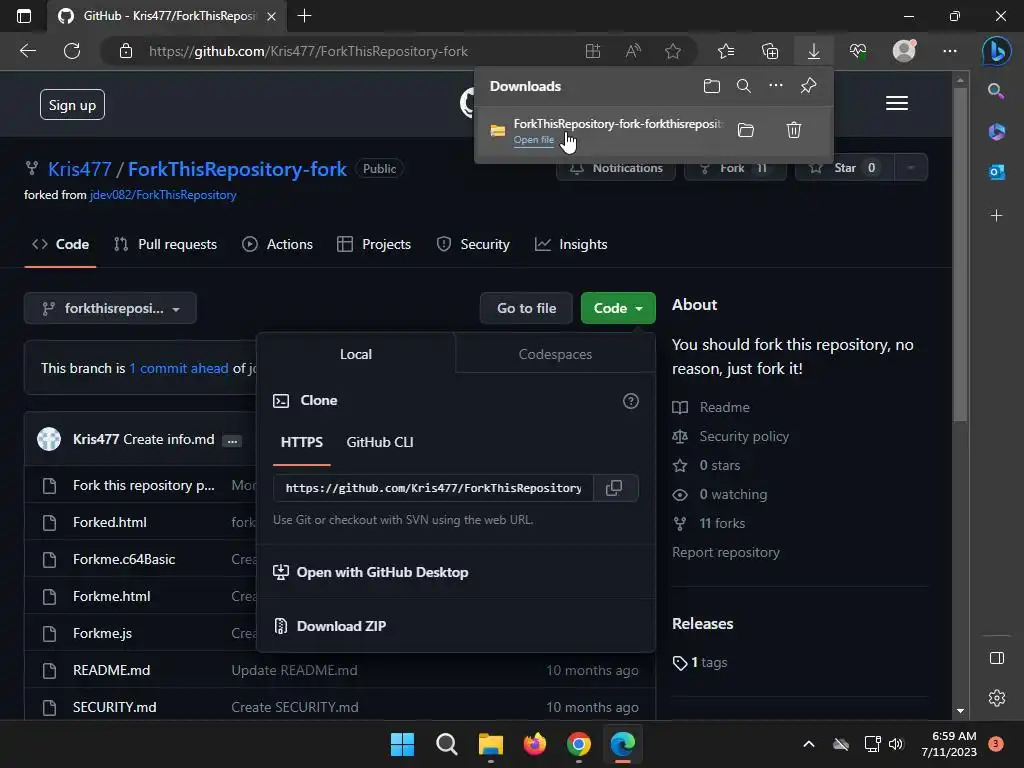
Task: Click the Report repository link
Action: pyautogui.click(x=726, y=552)
